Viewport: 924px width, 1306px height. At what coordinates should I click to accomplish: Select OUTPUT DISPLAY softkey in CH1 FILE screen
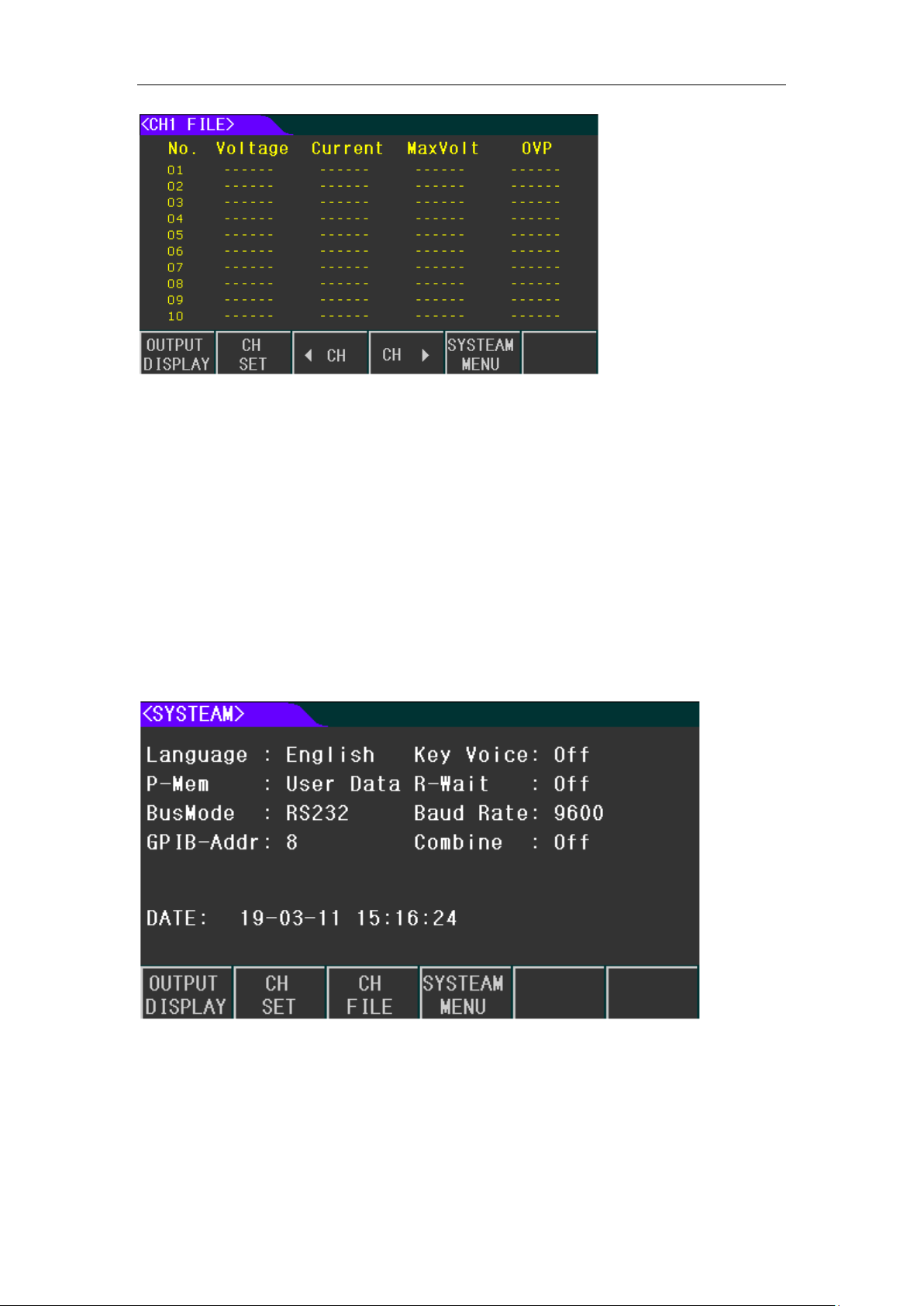pyautogui.click(x=178, y=354)
